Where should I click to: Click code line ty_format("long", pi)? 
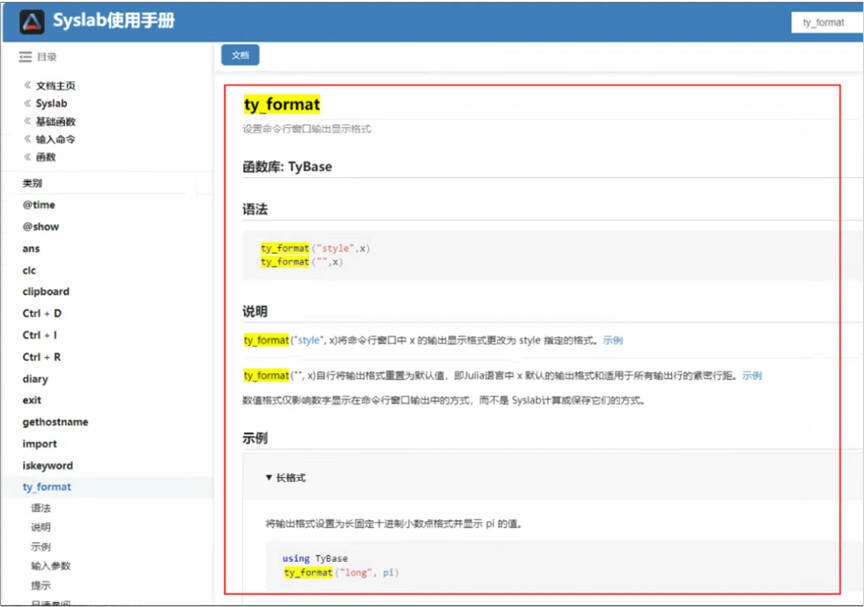click(x=341, y=573)
